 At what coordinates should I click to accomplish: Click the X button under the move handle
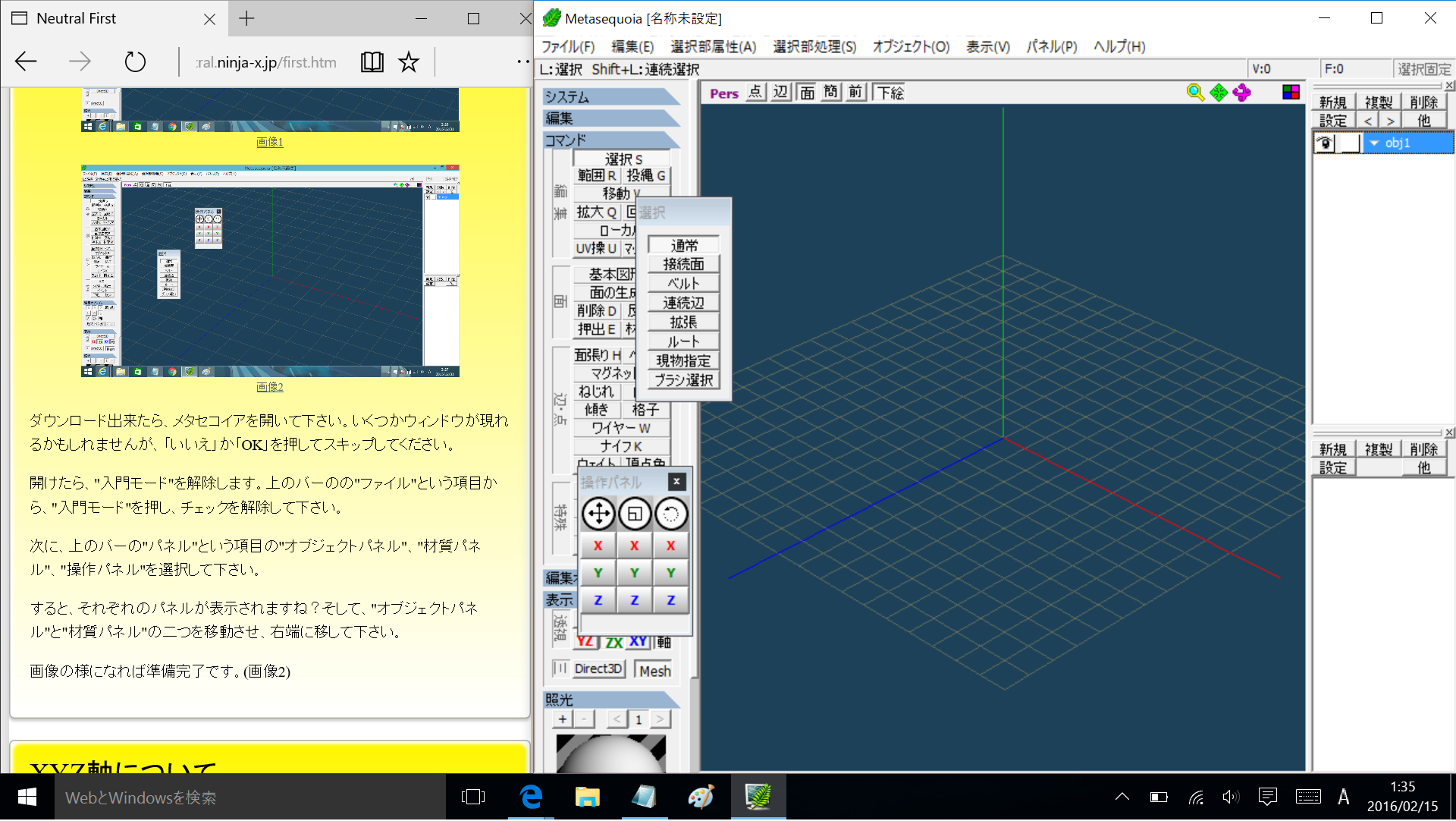598,546
